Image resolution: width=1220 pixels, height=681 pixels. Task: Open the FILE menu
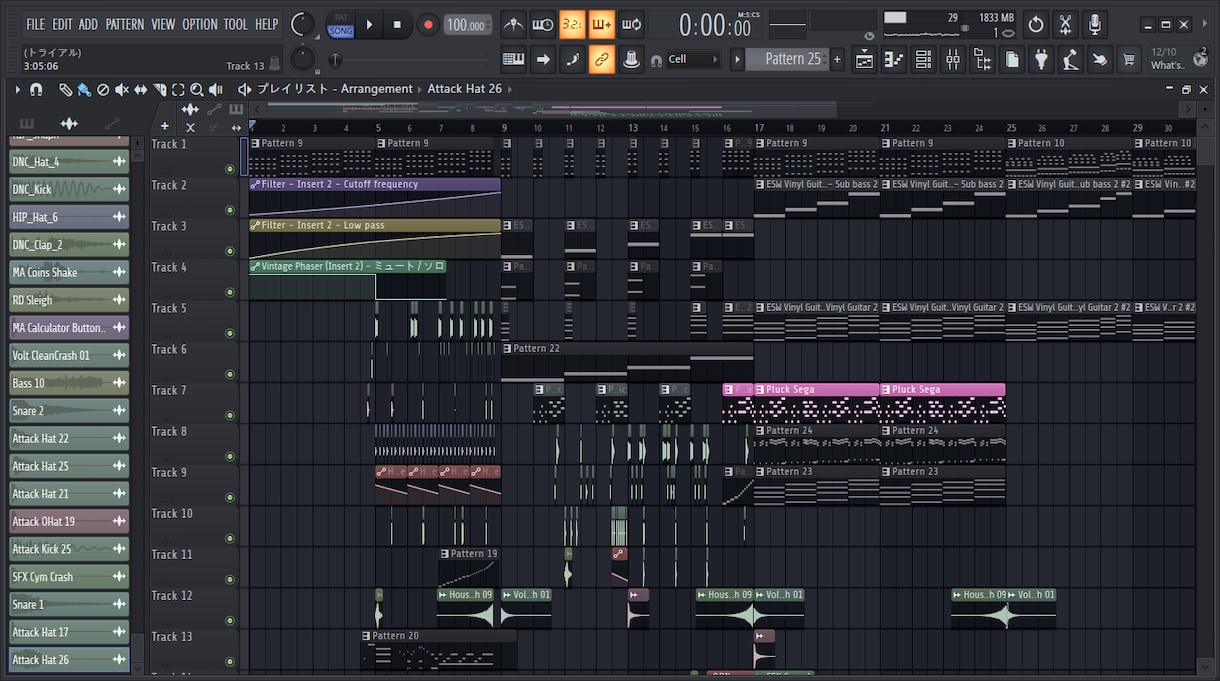(x=35, y=24)
